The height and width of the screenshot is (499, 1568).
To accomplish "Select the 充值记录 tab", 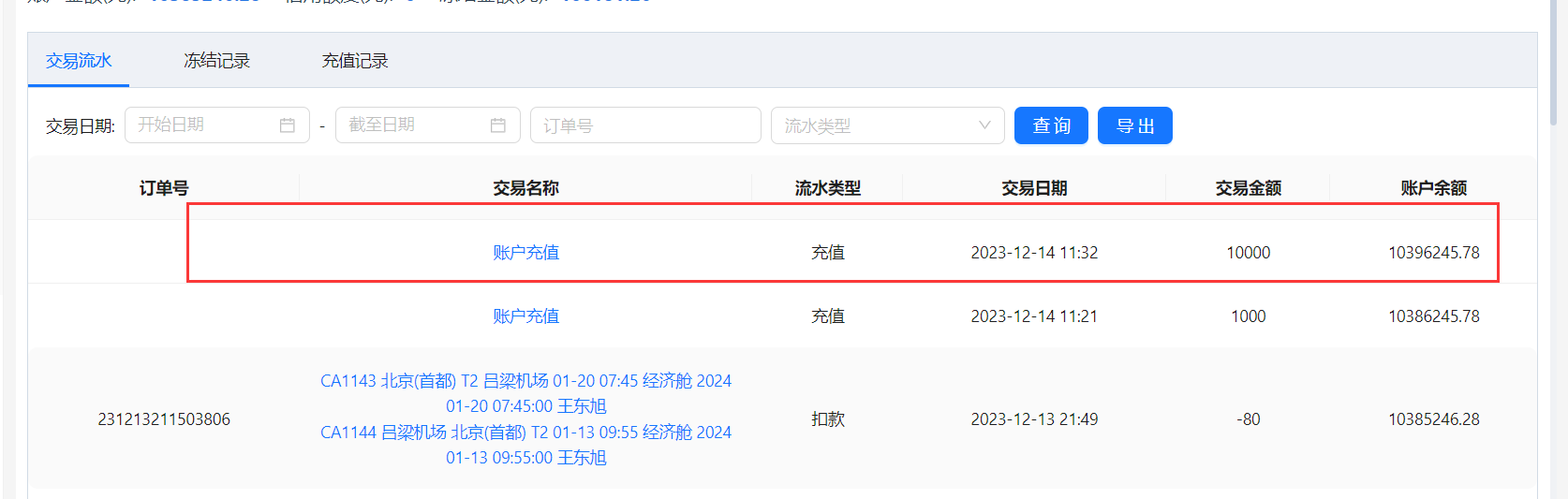I will (354, 61).
